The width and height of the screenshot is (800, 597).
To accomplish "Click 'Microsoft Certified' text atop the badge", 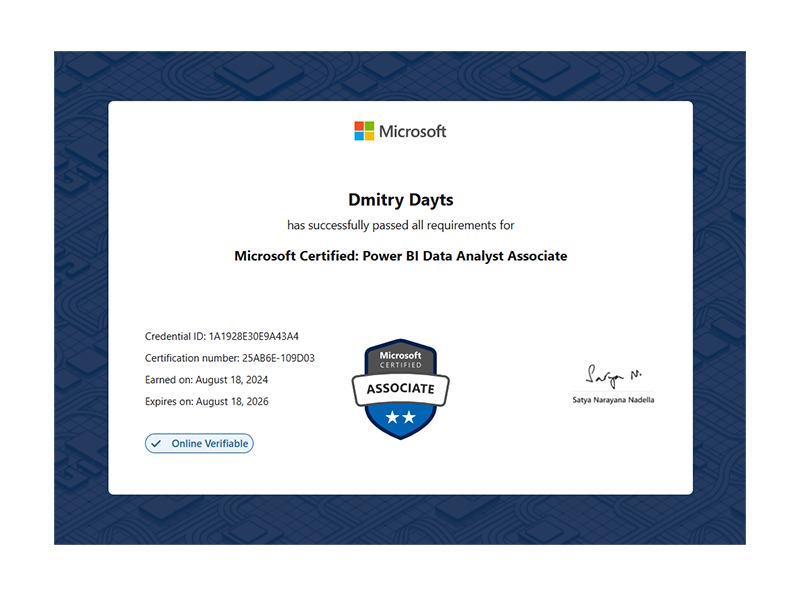I will pyautogui.click(x=400, y=359).
